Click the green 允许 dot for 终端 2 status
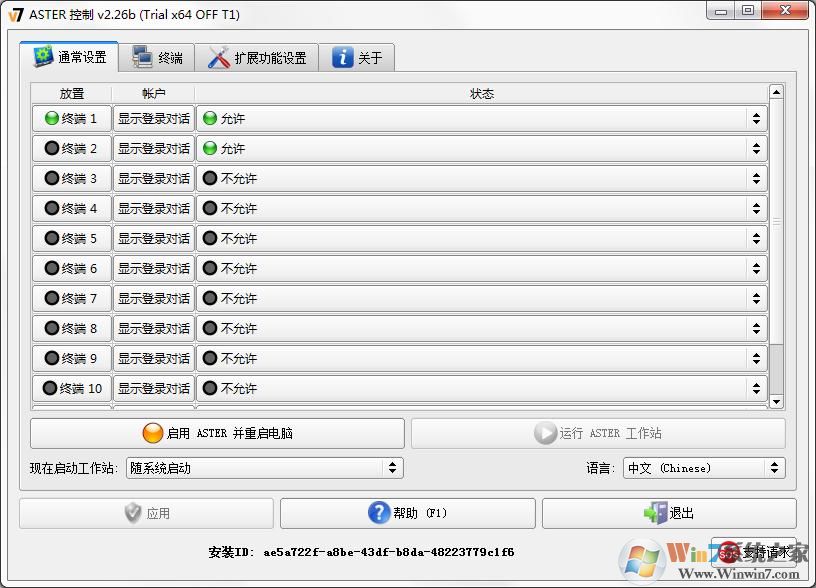Image resolution: width=816 pixels, height=588 pixels. pos(210,149)
